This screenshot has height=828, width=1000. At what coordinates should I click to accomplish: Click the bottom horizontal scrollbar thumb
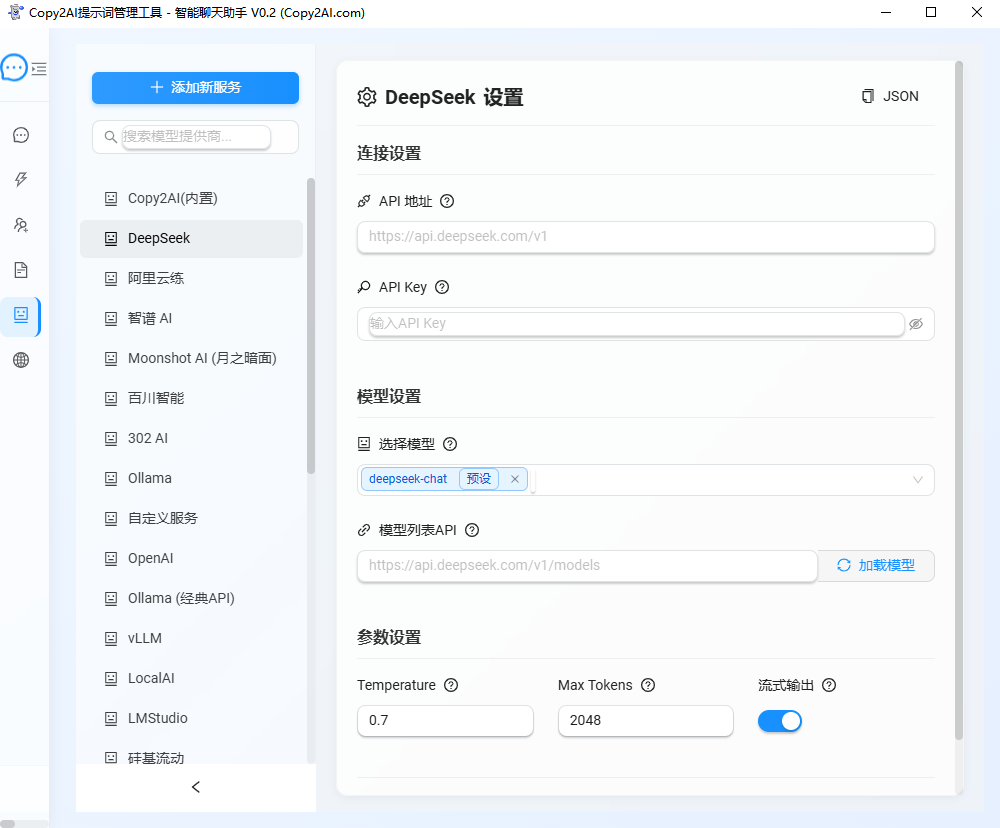tap(8, 824)
